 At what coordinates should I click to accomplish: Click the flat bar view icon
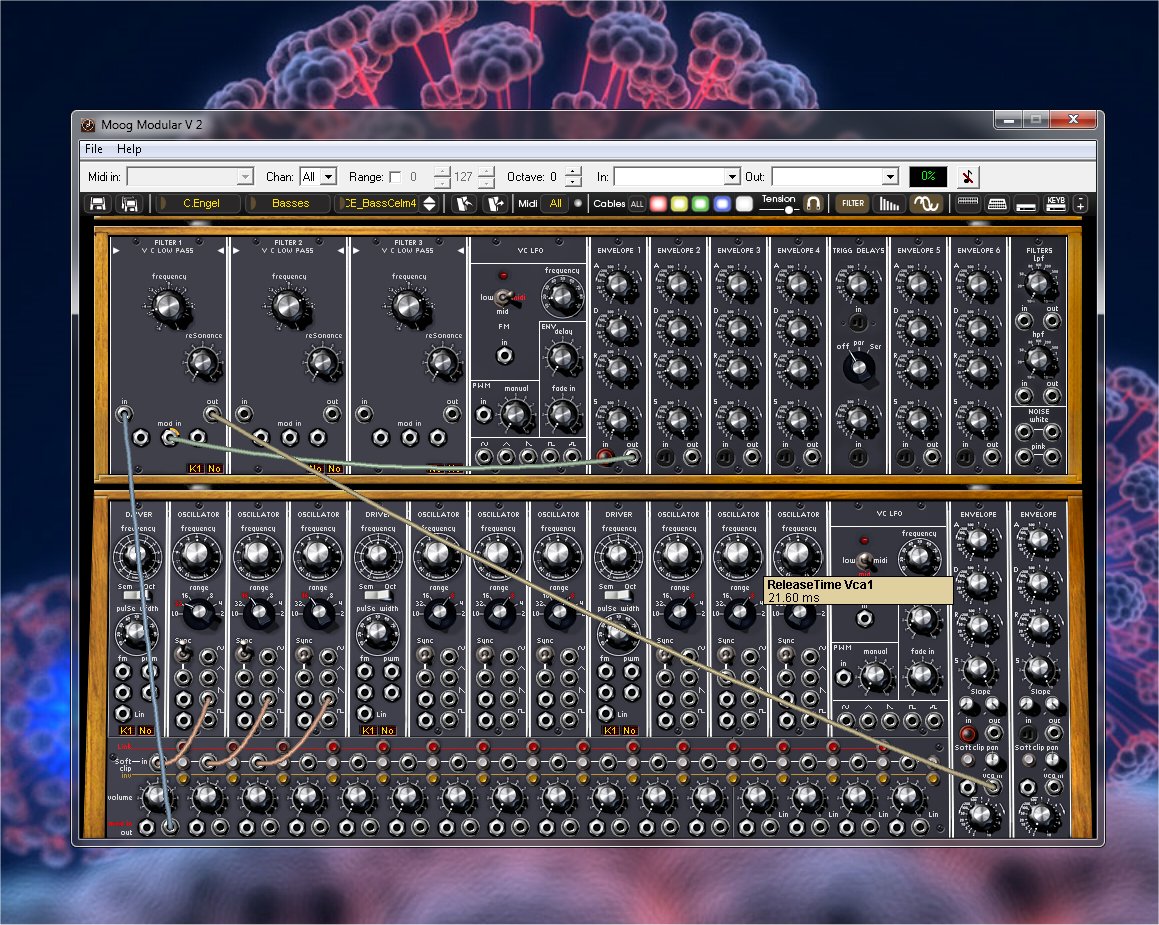point(1026,206)
